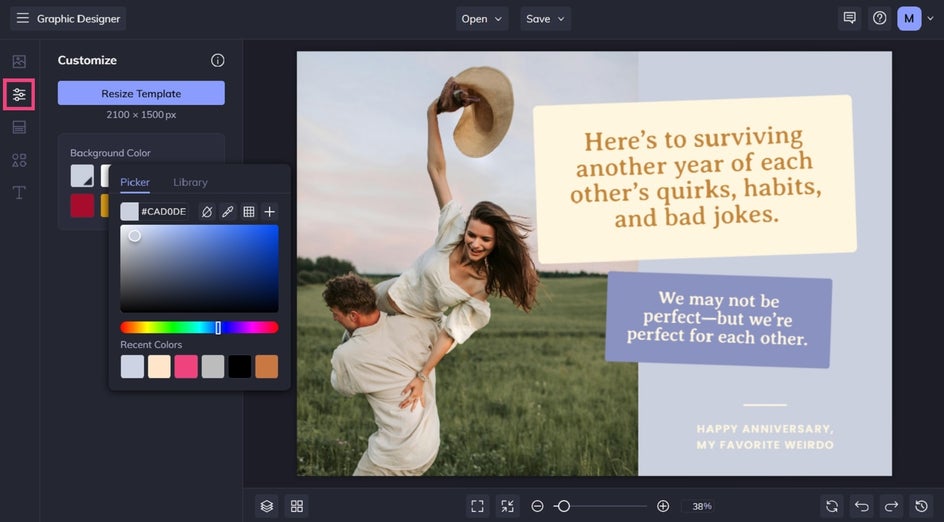Click the fit-to-screen icon

pyautogui.click(x=477, y=506)
